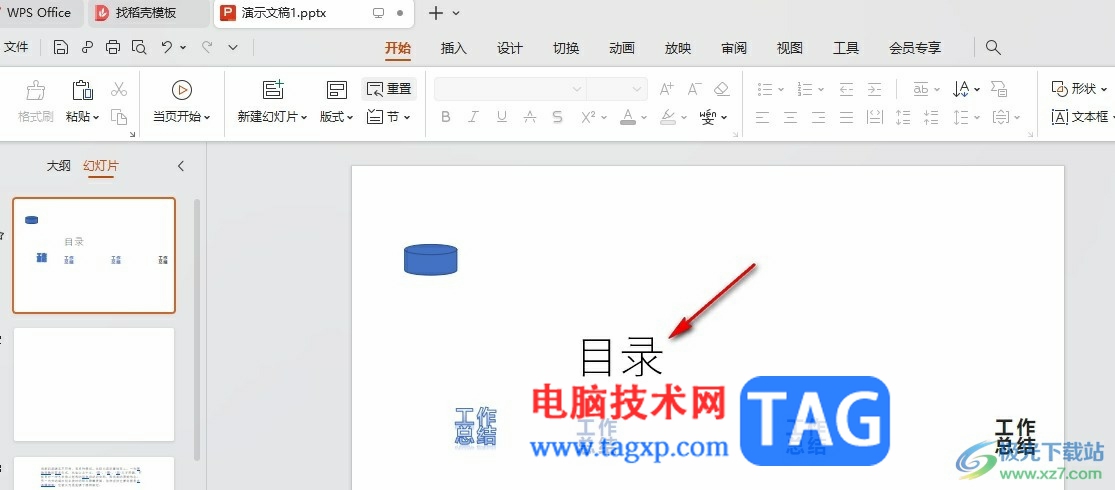The height and width of the screenshot is (490, 1115).
Task: Click the Increase Indent icon
Action: [x=875, y=90]
